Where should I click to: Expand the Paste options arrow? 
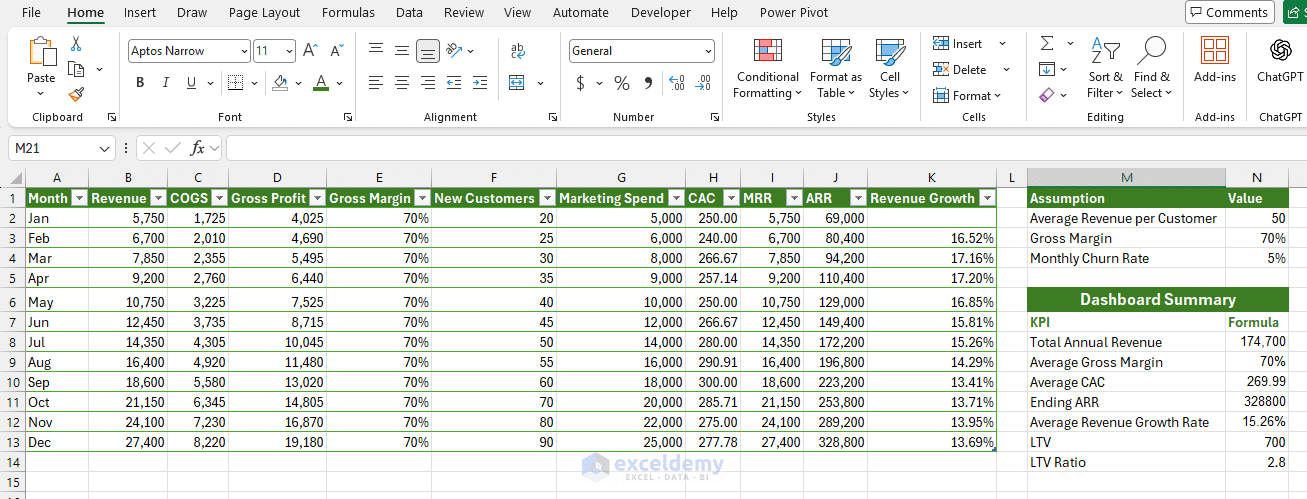pos(41,93)
